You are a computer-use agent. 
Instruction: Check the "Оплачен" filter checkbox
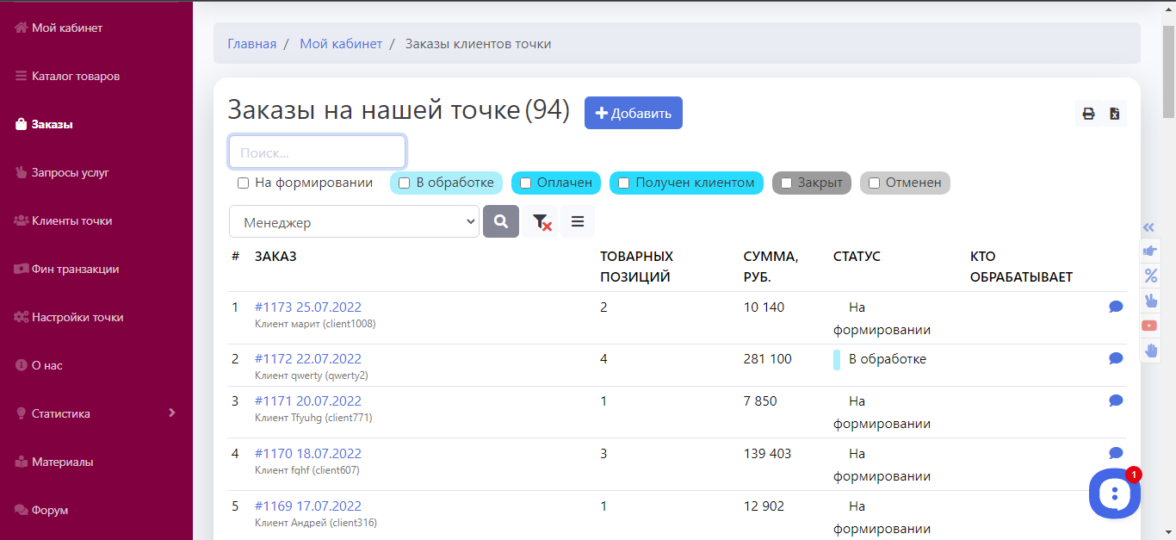point(525,183)
